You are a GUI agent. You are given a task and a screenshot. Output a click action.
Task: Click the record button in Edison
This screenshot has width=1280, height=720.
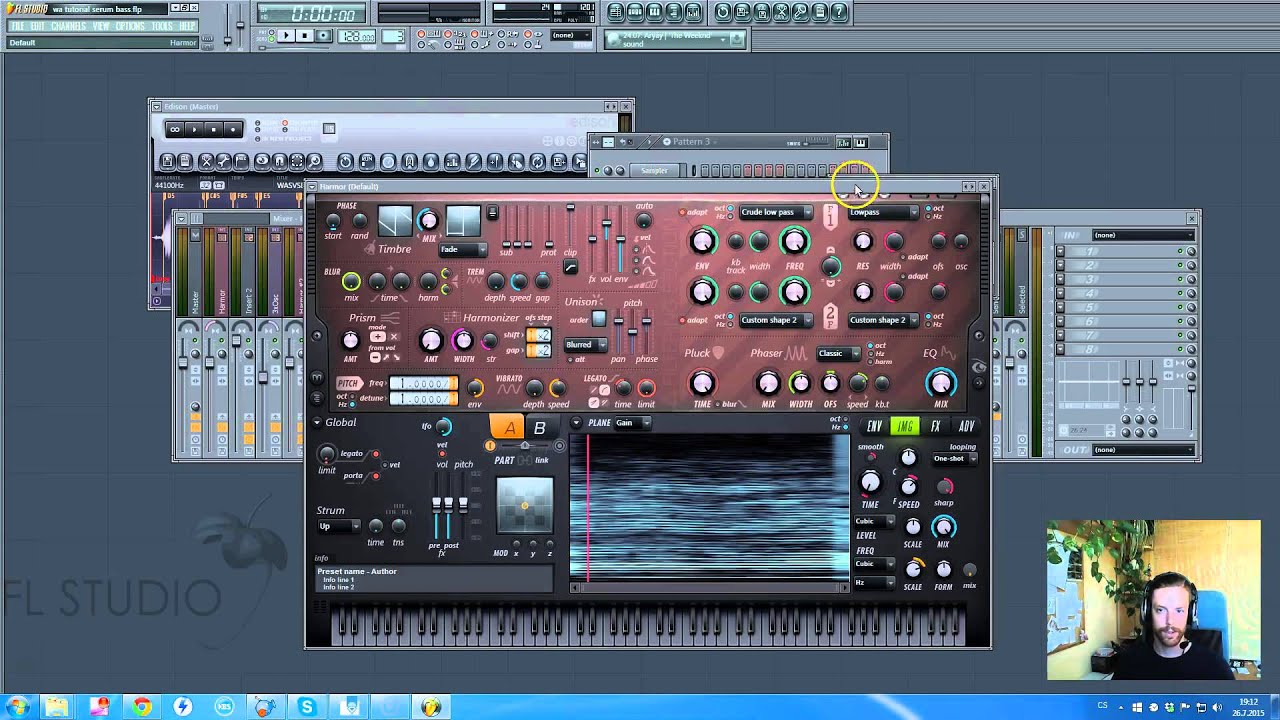coord(232,129)
